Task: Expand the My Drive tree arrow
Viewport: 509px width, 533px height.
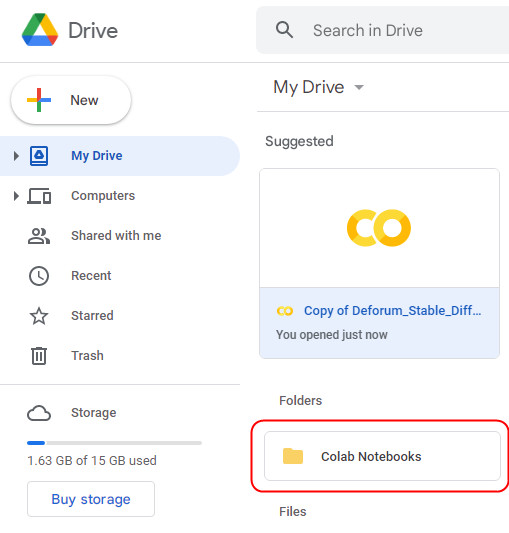Action: (x=16, y=156)
